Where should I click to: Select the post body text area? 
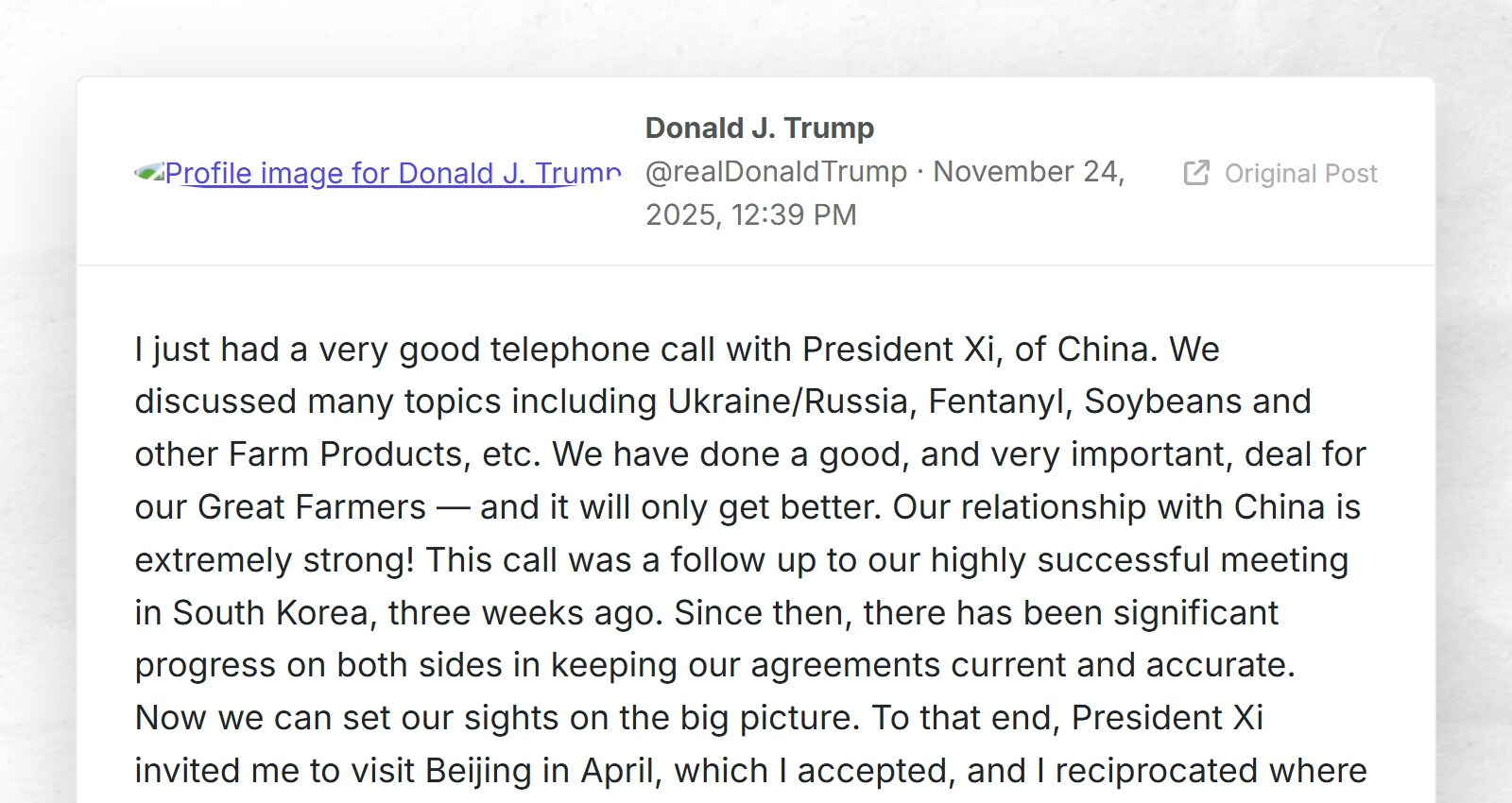pos(747,557)
